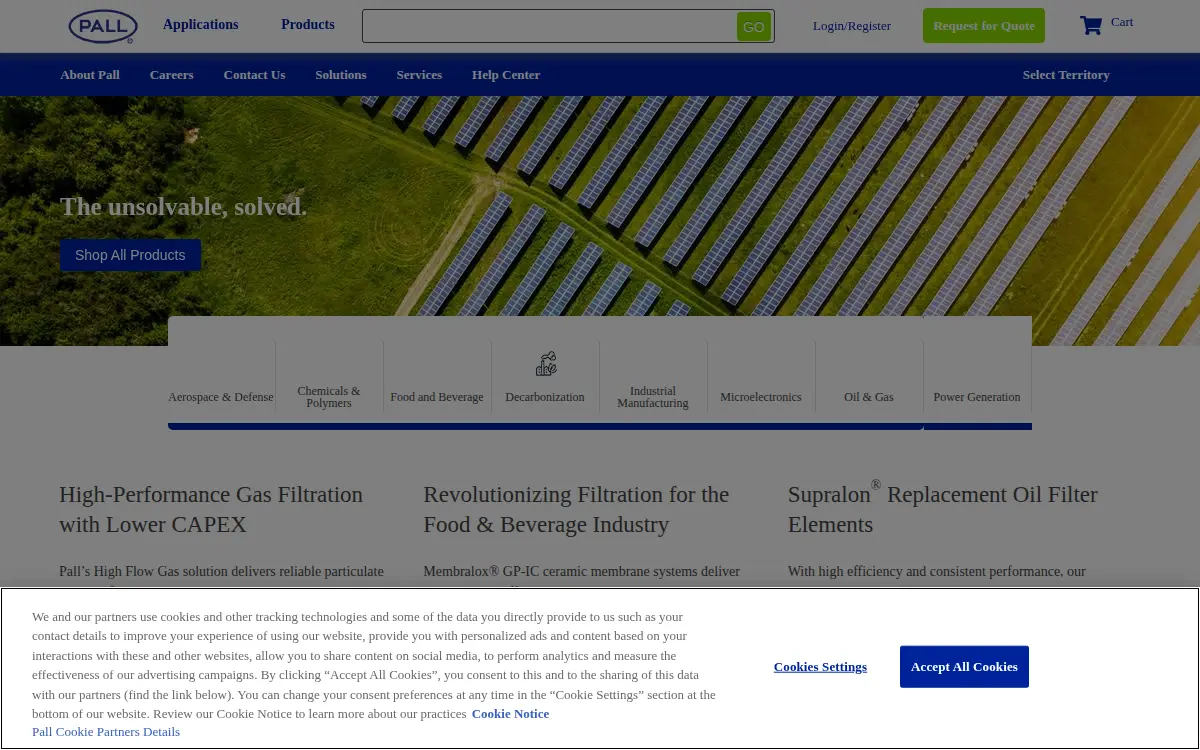This screenshot has height=750, width=1200.
Task: Open the Help Center
Action: tap(506, 75)
